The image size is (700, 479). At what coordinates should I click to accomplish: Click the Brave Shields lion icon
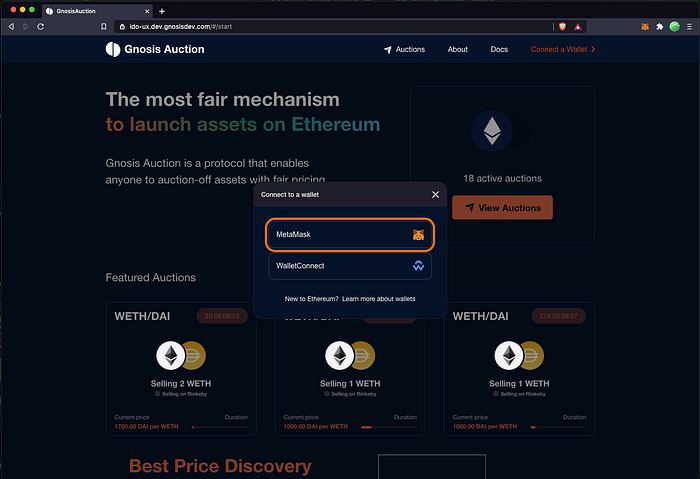[x=562, y=27]
